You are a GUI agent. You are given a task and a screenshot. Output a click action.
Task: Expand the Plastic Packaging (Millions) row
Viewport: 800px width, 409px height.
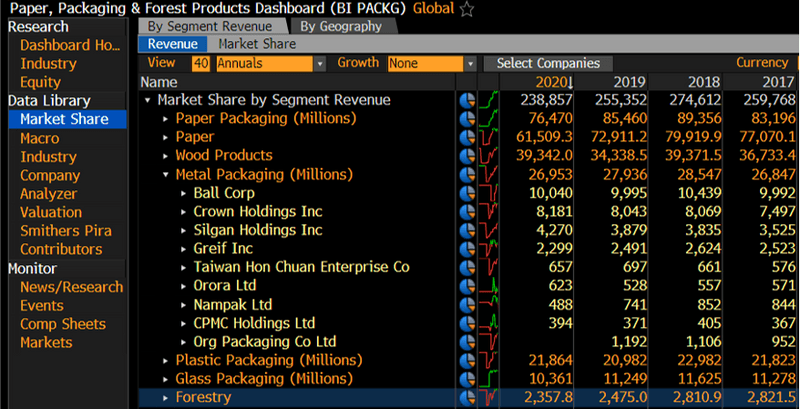(x=166, y=360)
